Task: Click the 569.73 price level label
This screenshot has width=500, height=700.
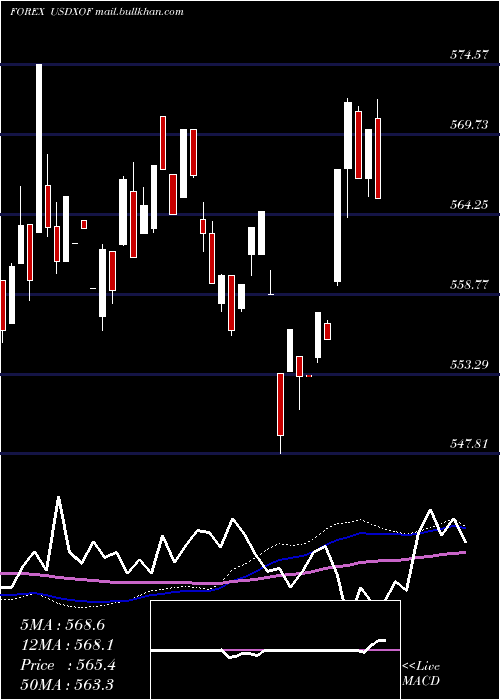Action: tap(469, 125)
